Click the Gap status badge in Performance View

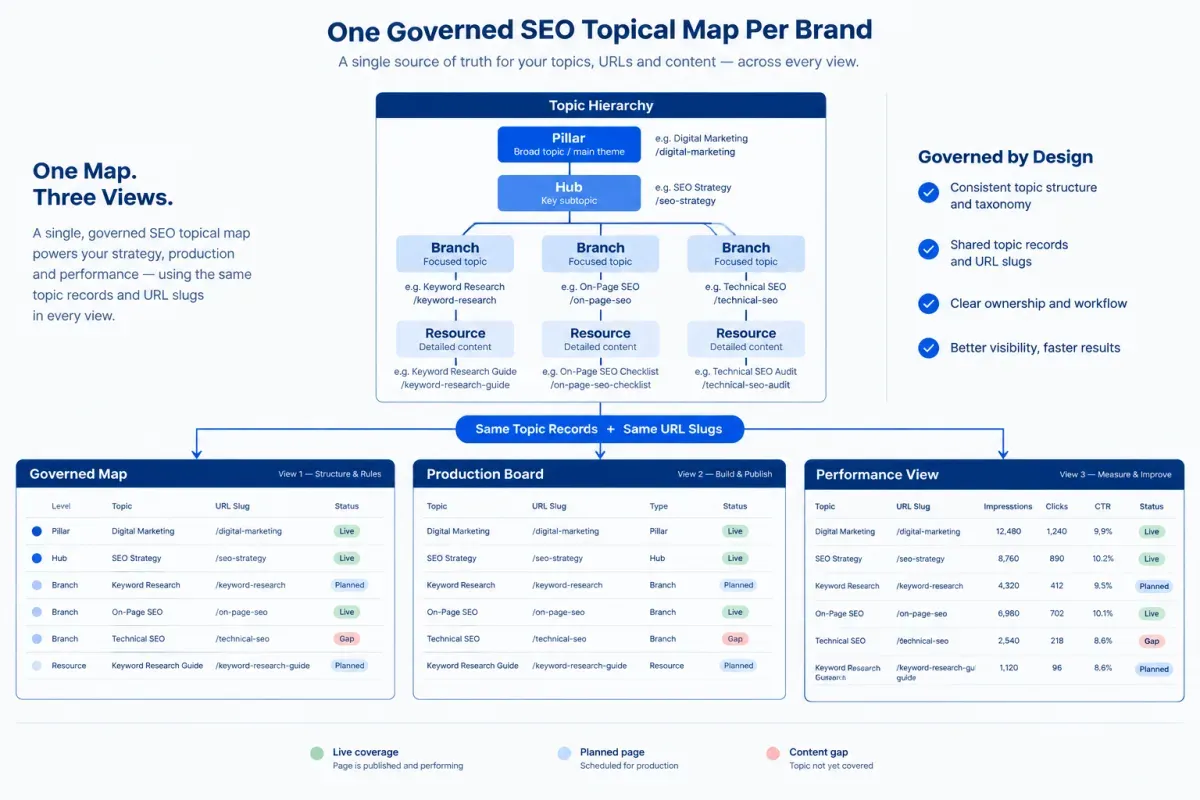pyautogui.click(x=1151, y=641)
